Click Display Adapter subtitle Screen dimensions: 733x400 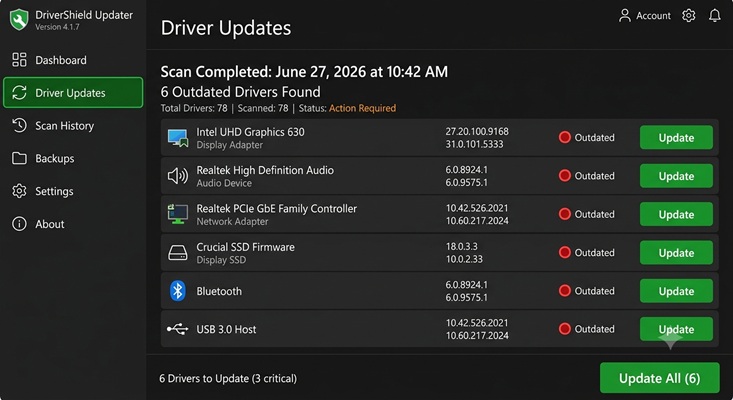click(x=230, y=145)
